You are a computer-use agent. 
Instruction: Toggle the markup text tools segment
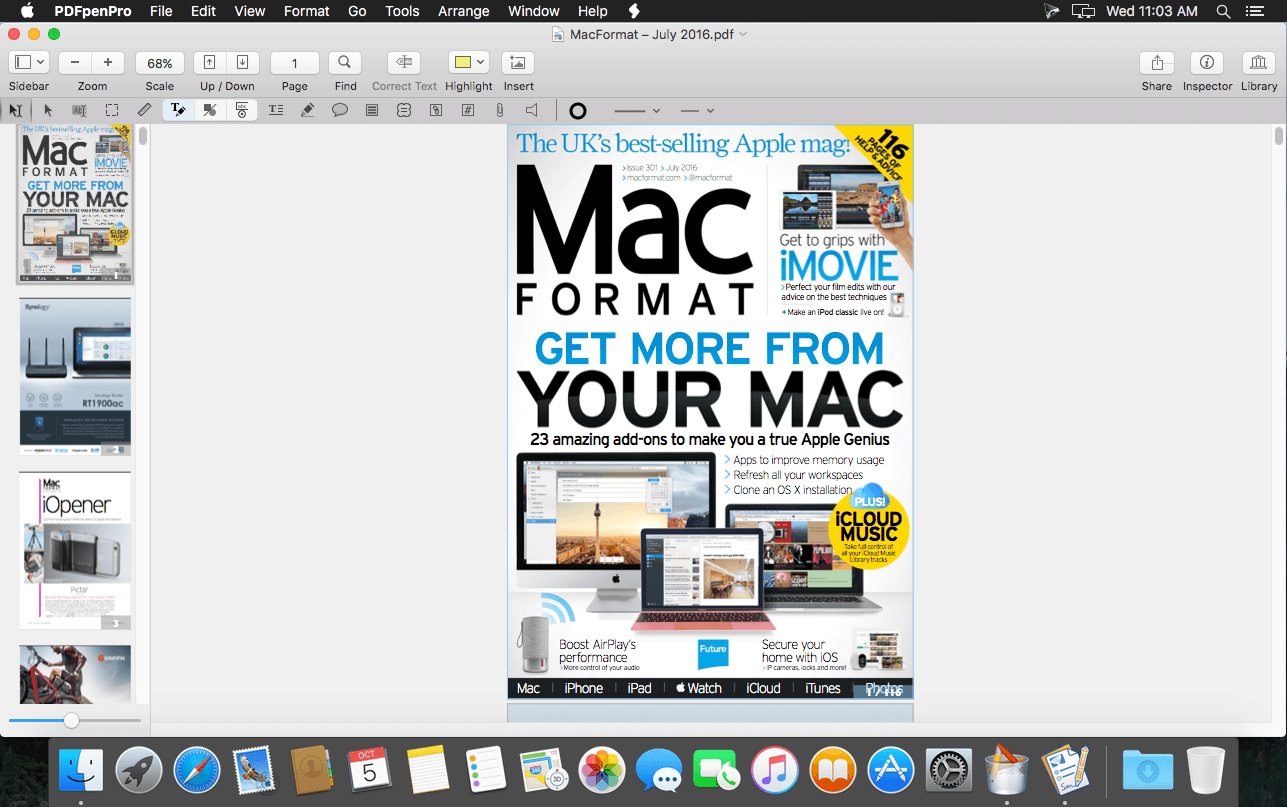coord(178,110)
